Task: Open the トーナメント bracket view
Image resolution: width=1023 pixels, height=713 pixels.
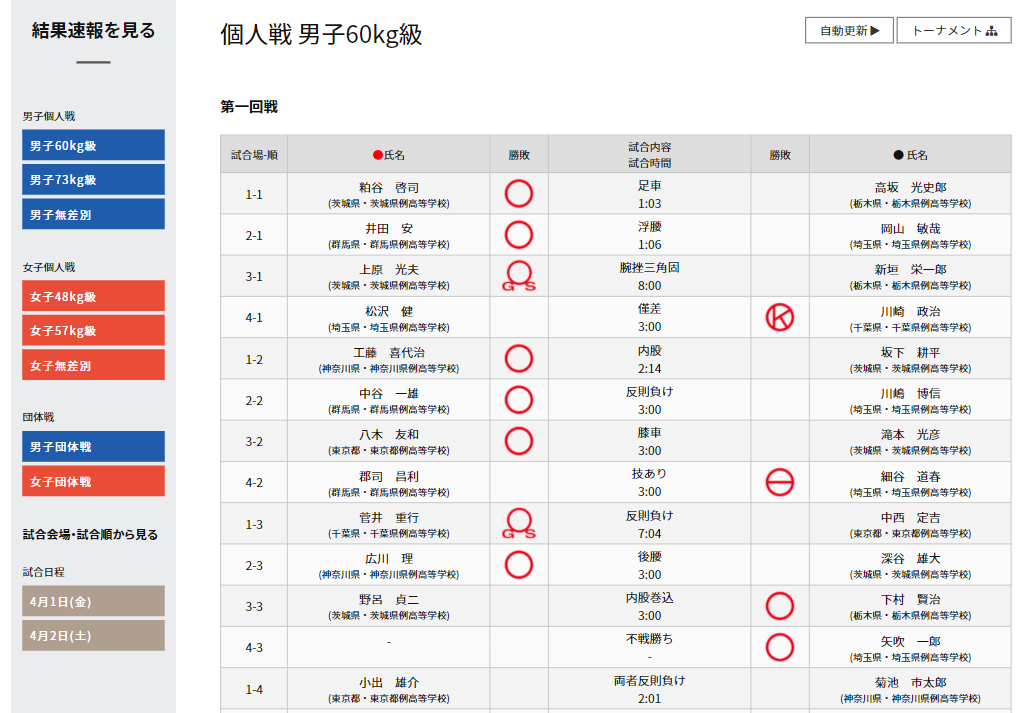Action: coord(953,30)
